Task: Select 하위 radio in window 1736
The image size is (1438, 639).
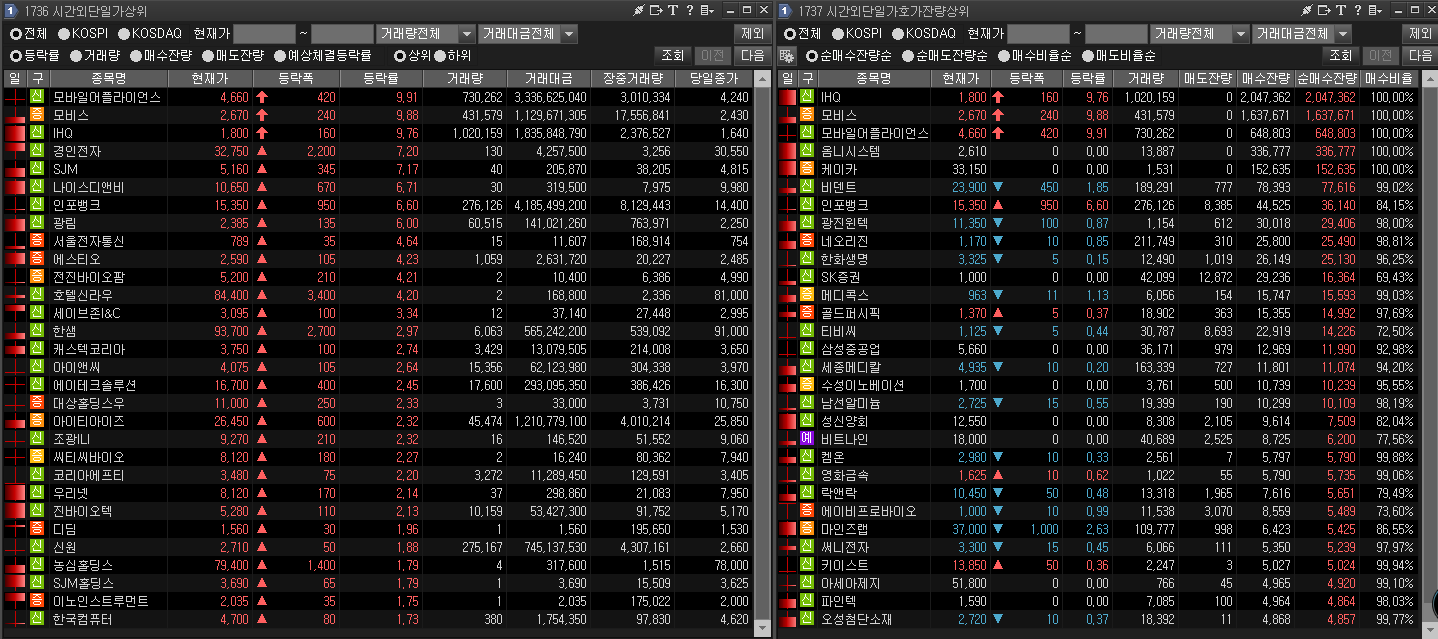Action: 440,55
